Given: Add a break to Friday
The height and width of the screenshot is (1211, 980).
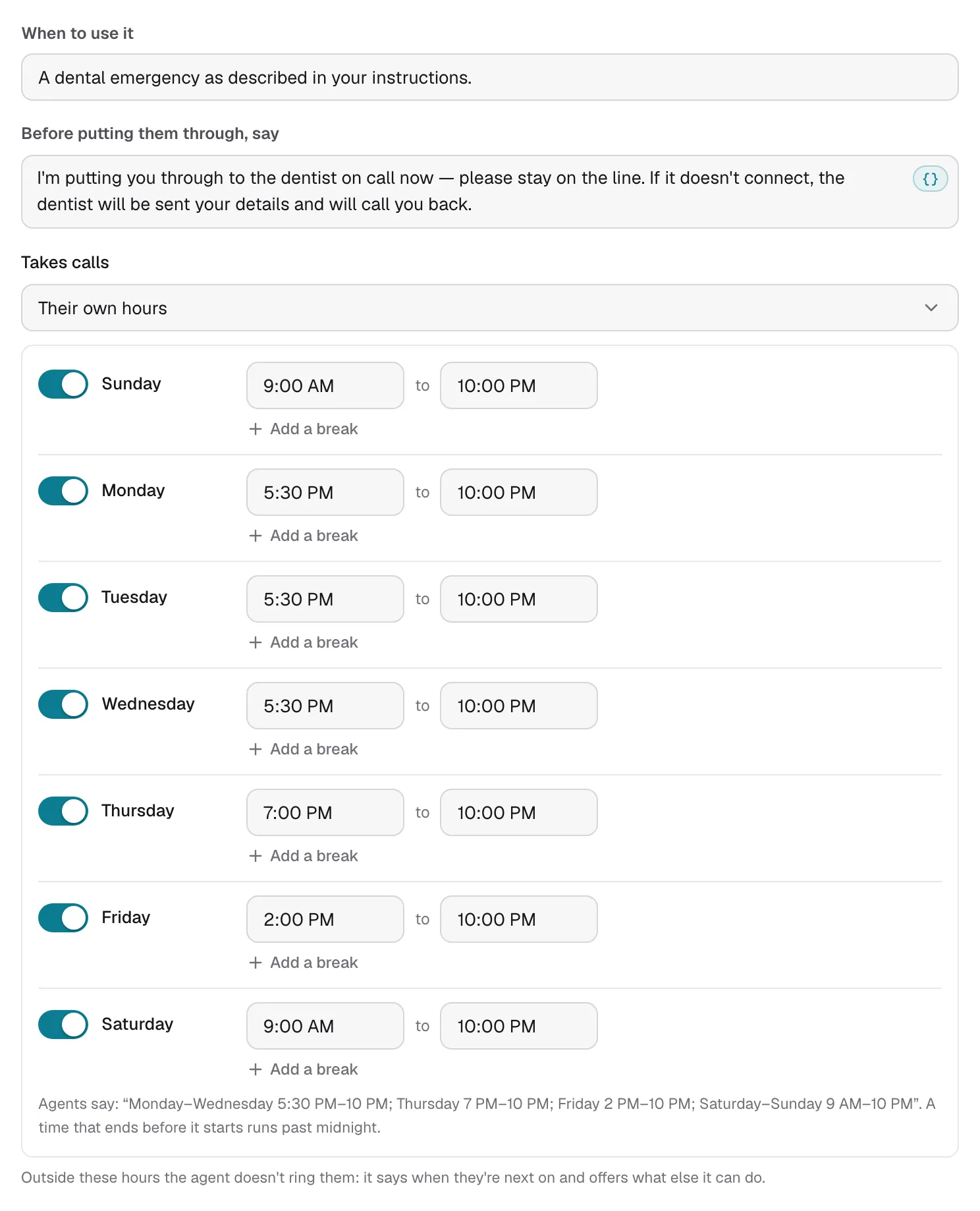Looking at the screenshot, I should click(304, 963).
